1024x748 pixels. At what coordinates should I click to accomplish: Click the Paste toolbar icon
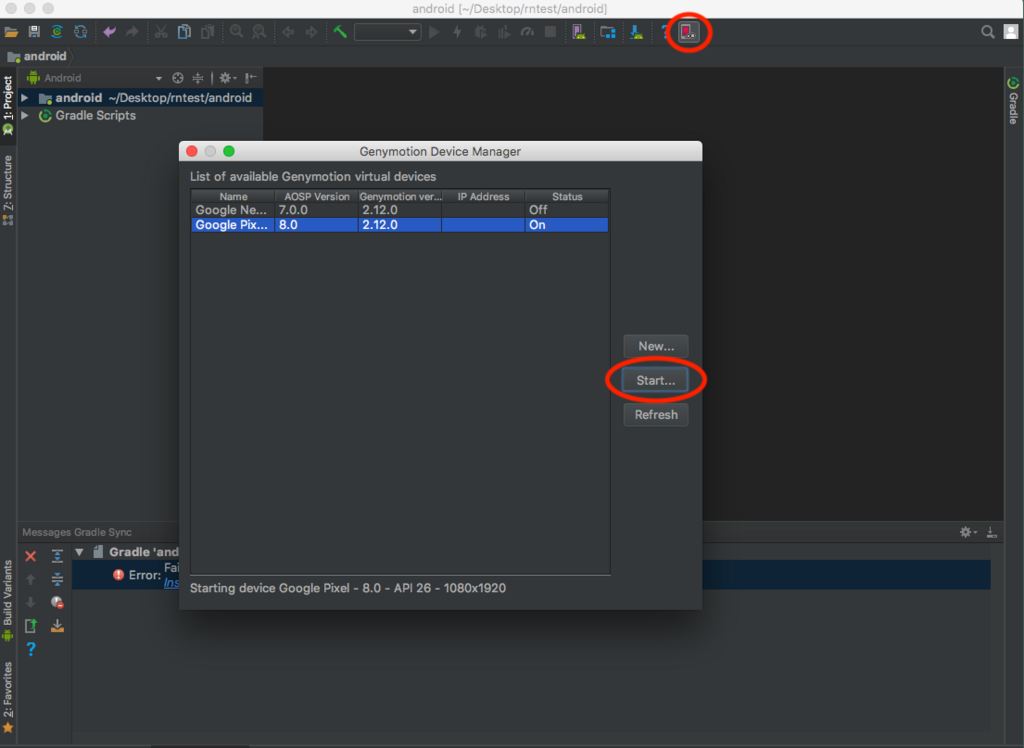[x=208, y=32]
